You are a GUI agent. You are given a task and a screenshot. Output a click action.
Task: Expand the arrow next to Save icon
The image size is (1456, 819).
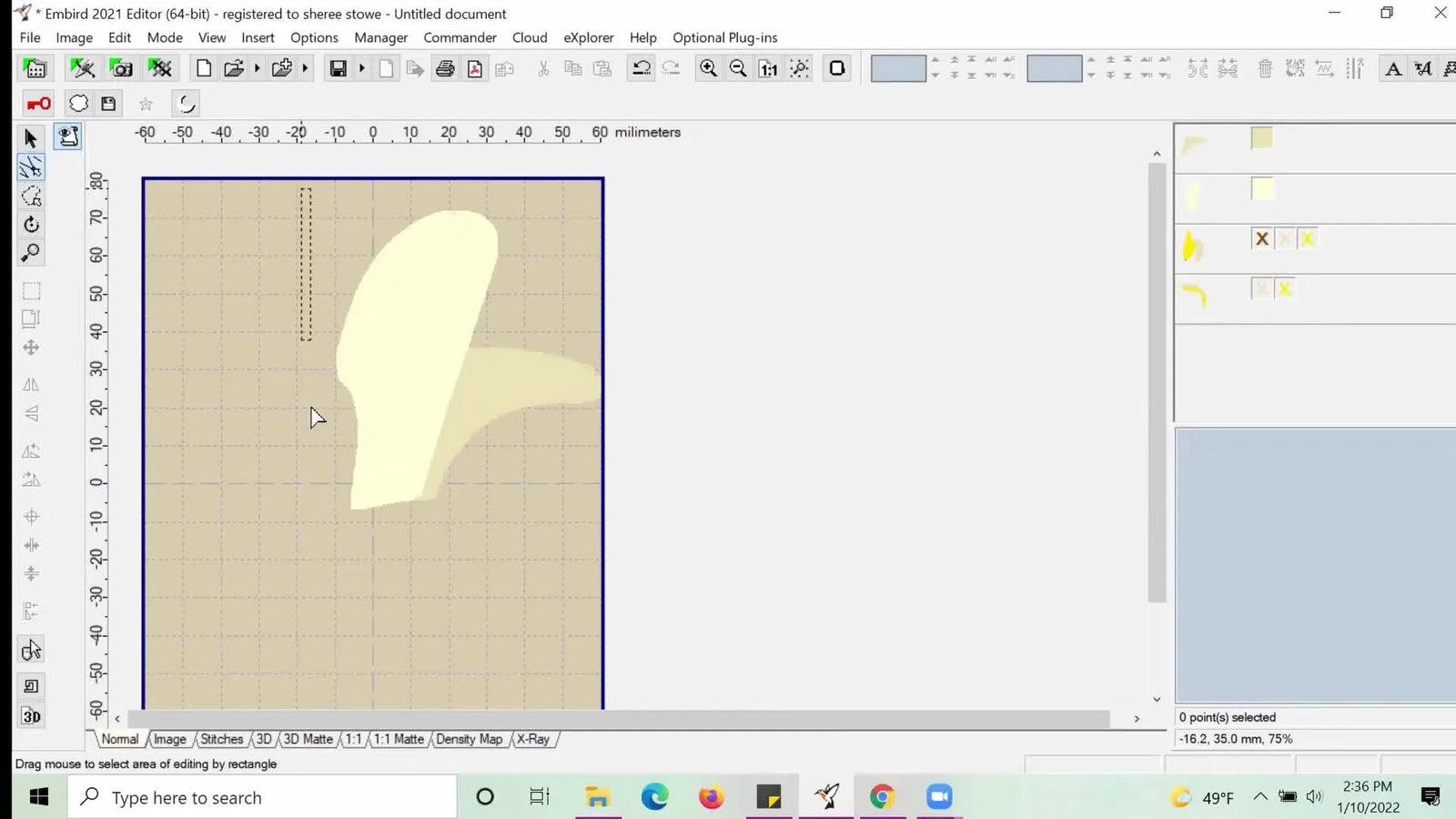click(x=361, y=68)
